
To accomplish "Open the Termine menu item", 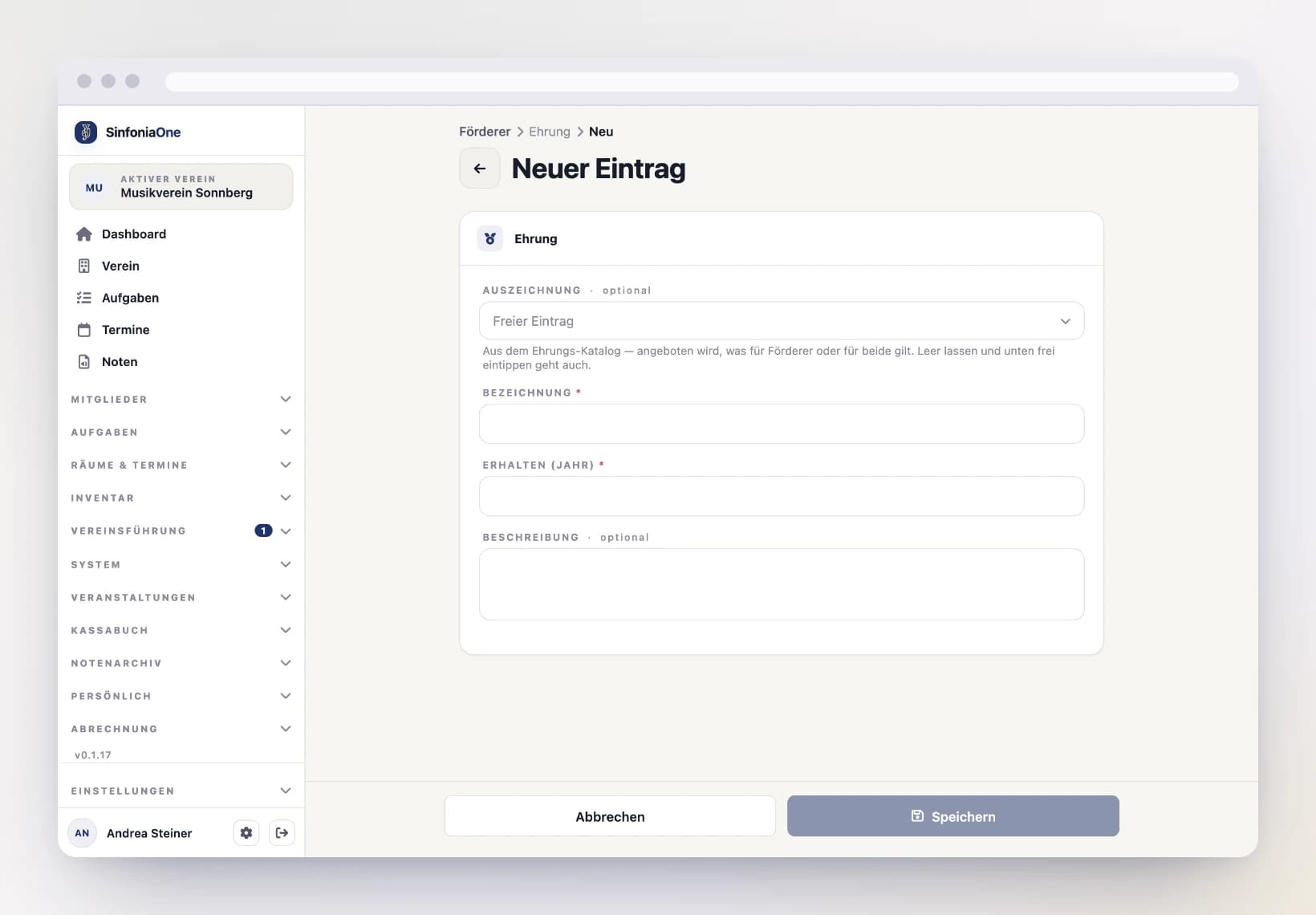I will (181, 330).
